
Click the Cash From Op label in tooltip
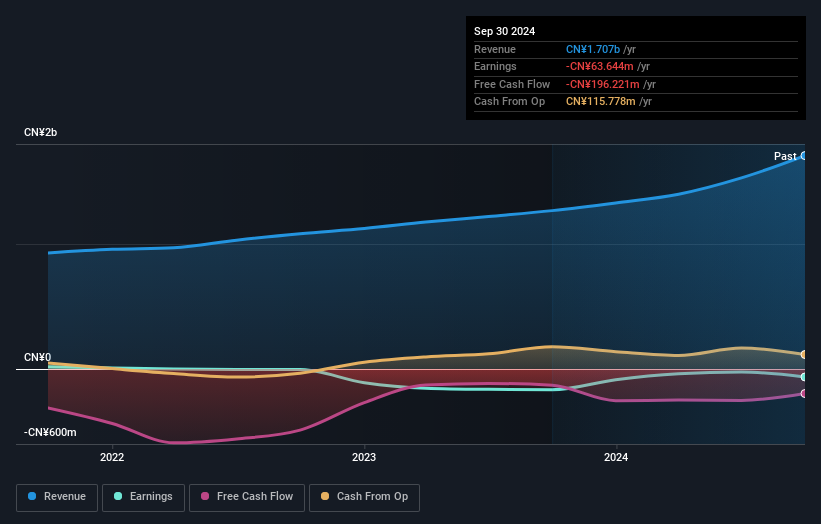509,102
